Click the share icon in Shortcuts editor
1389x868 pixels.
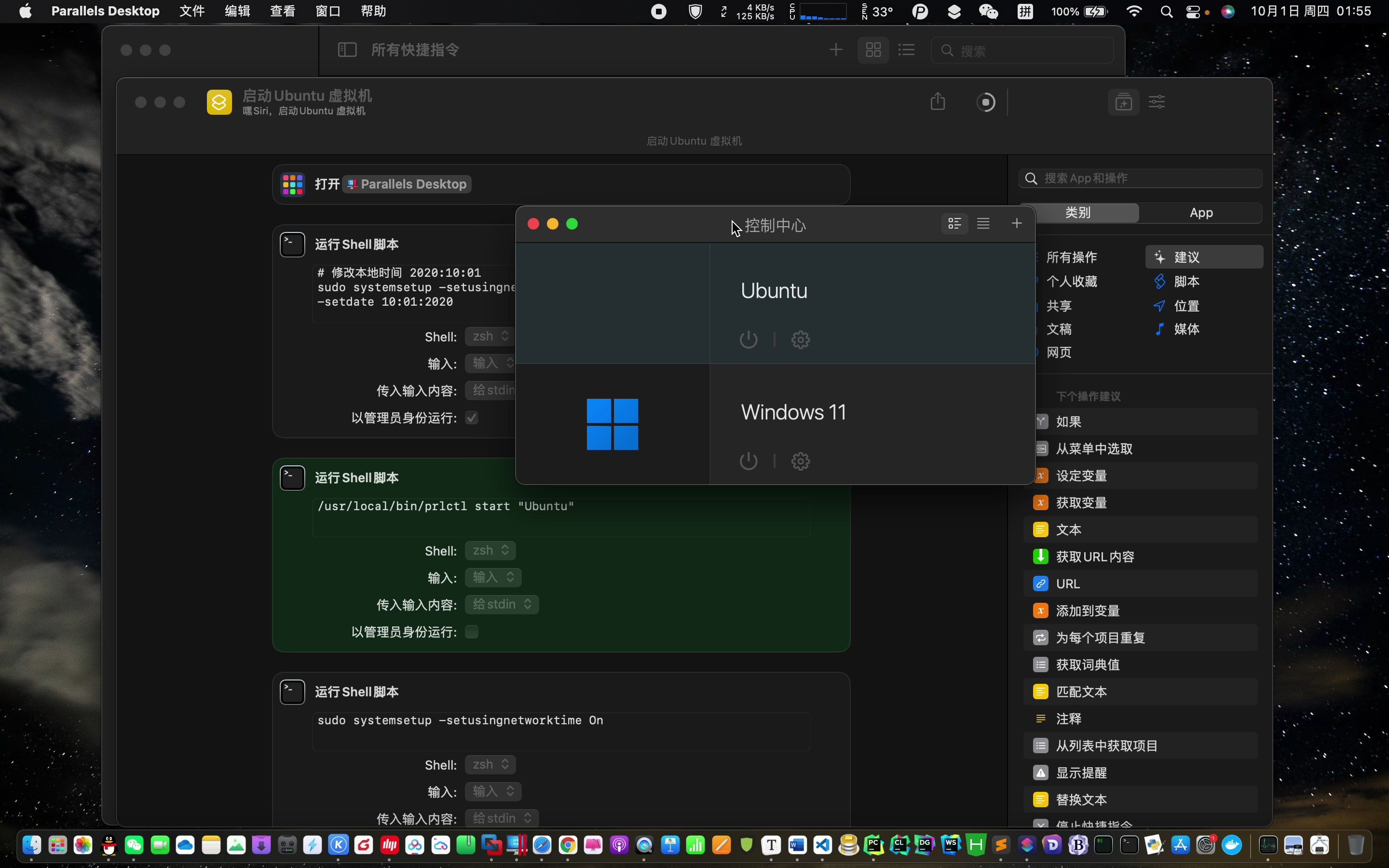click(937, 102)
